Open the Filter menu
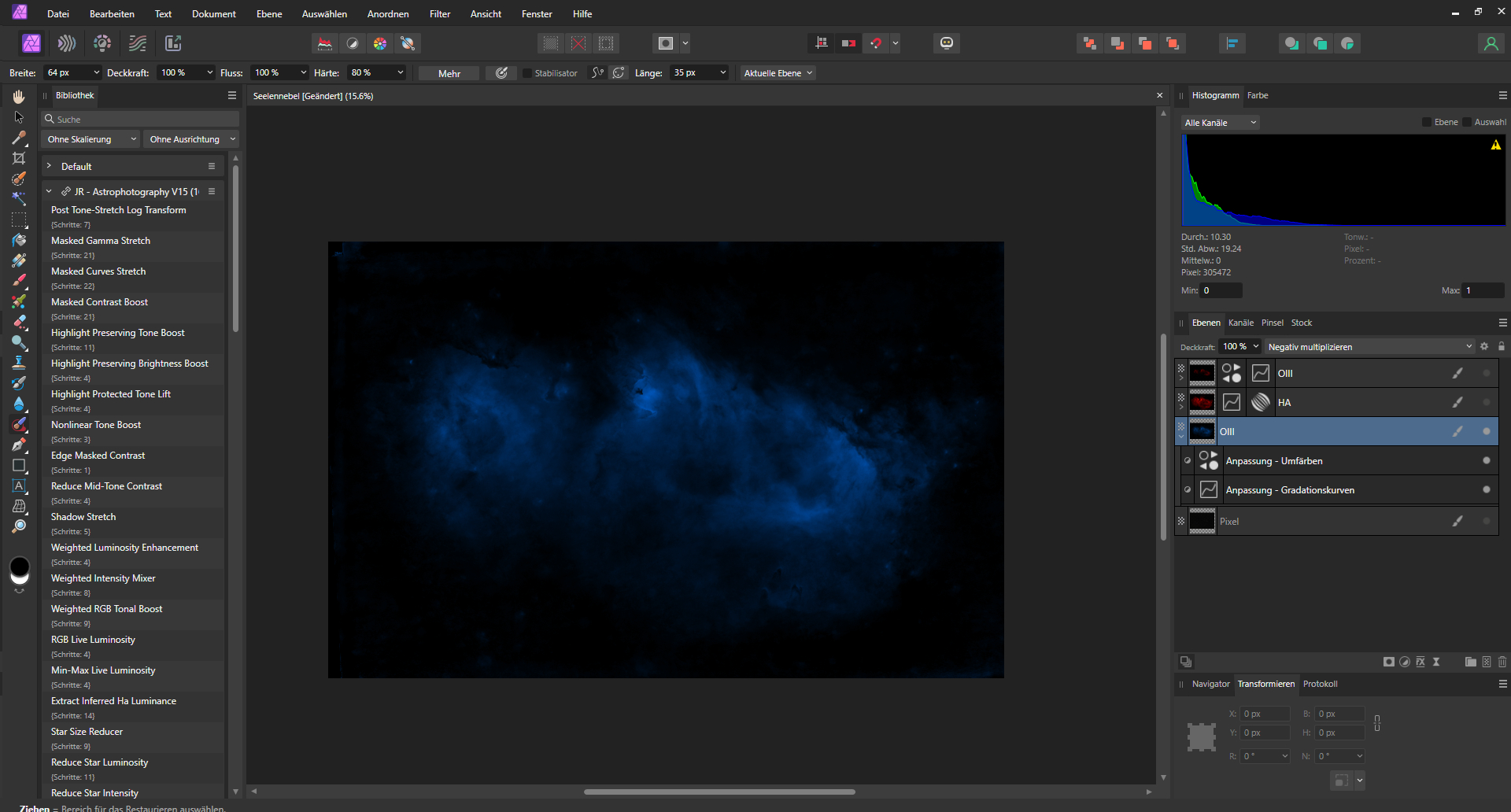 (440, 13)
